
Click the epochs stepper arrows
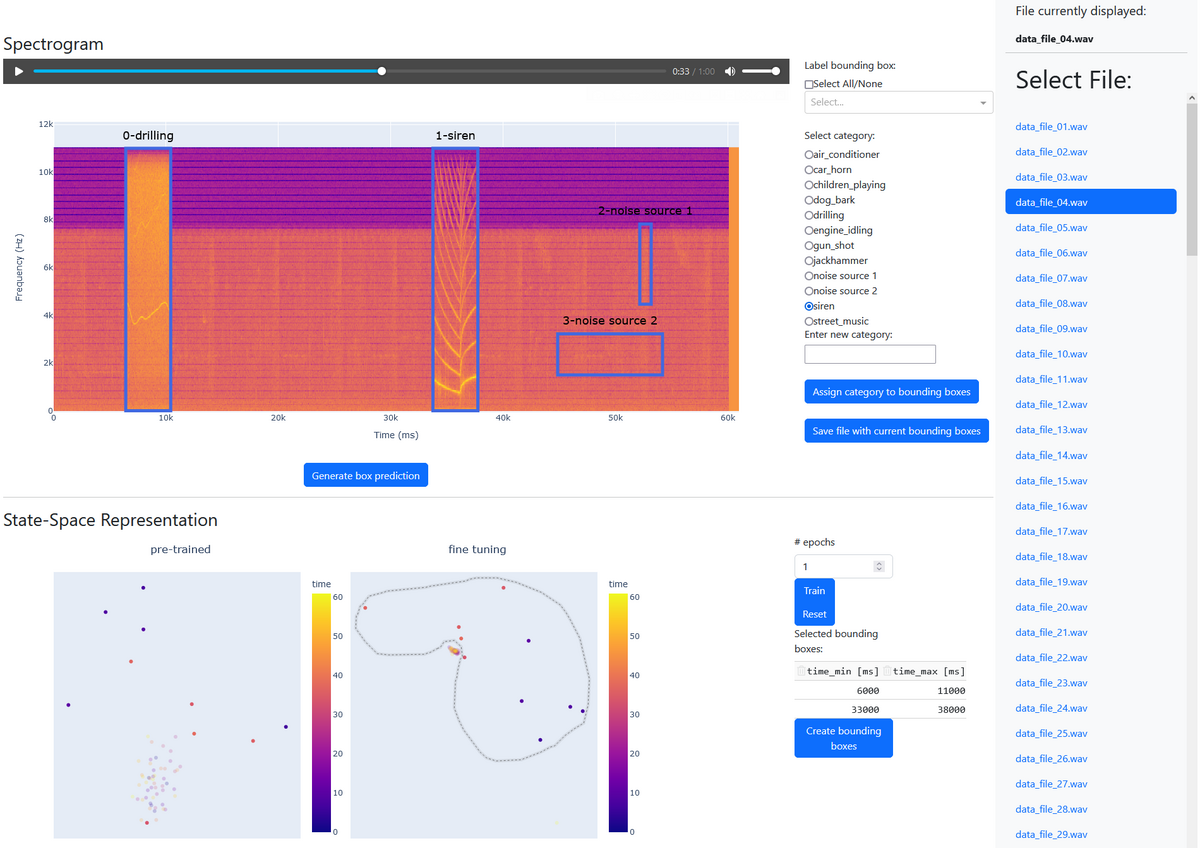pos(879,566)
